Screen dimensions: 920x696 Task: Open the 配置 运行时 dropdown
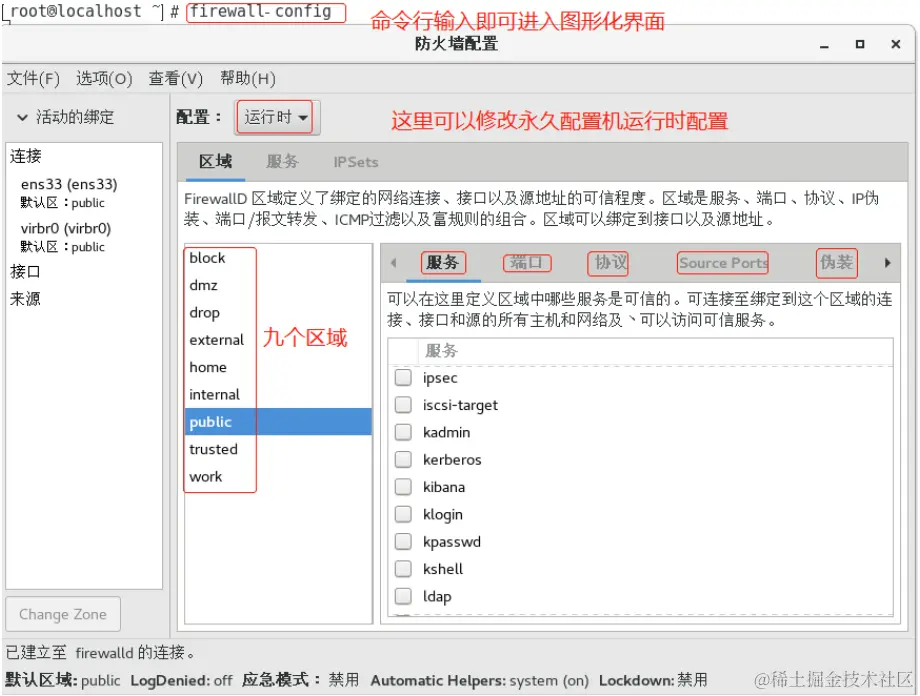point(276,117)
